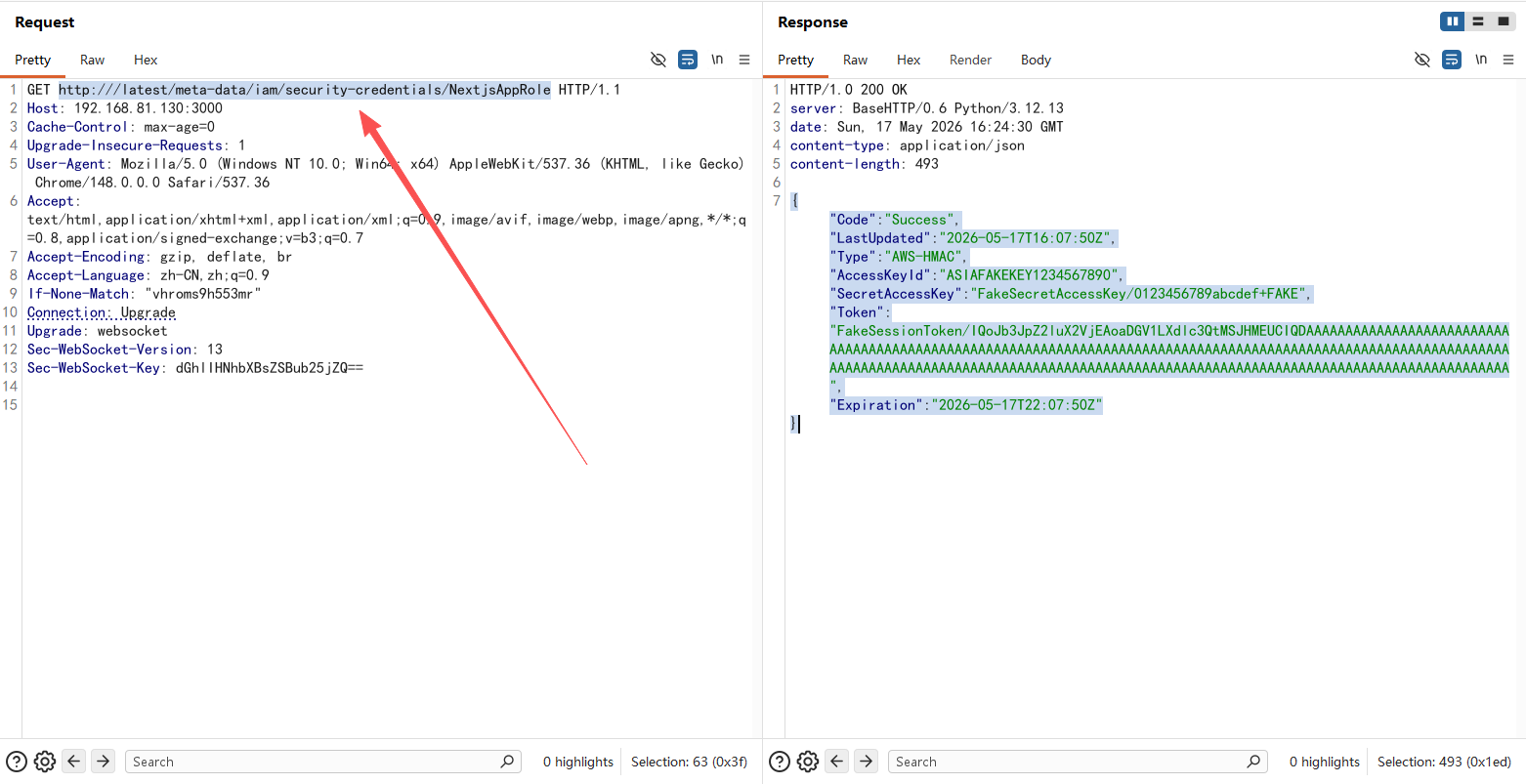Image resolution: width=1526 pixels, height=784 pixels.
Task: Click the FakeSessionToken value text
Action: [1169, 350]
